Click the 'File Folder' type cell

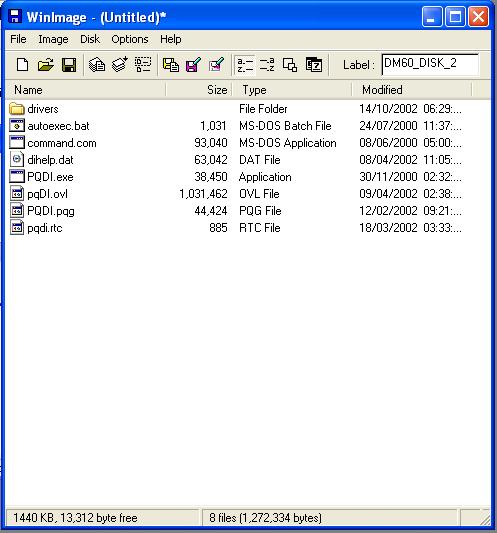tap(263, 109)
